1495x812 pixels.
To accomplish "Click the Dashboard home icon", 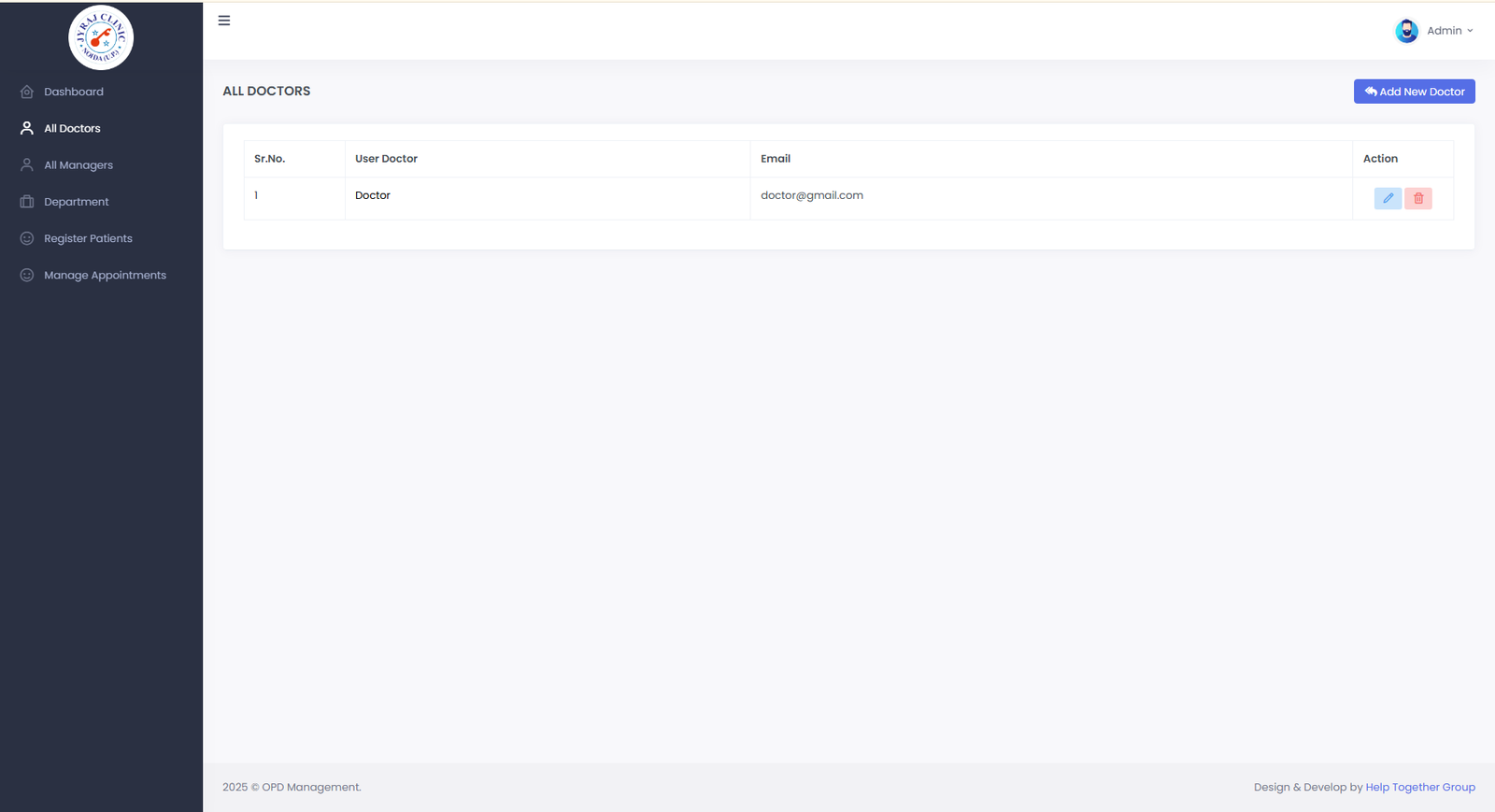I will coord(27,92).
